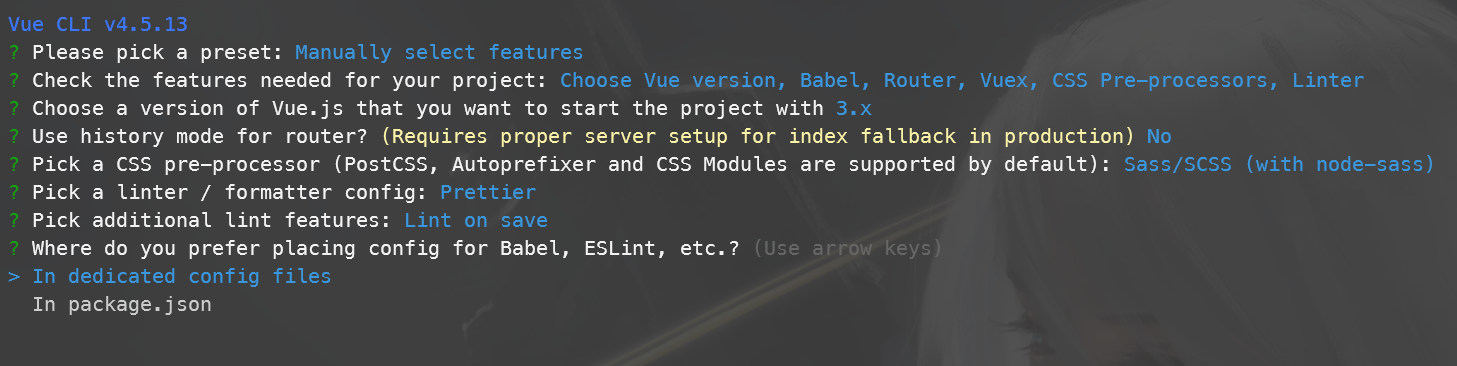Screen dimensions: 1457x366
Task: Click the selected features list answer
Action: click(962, 80)
